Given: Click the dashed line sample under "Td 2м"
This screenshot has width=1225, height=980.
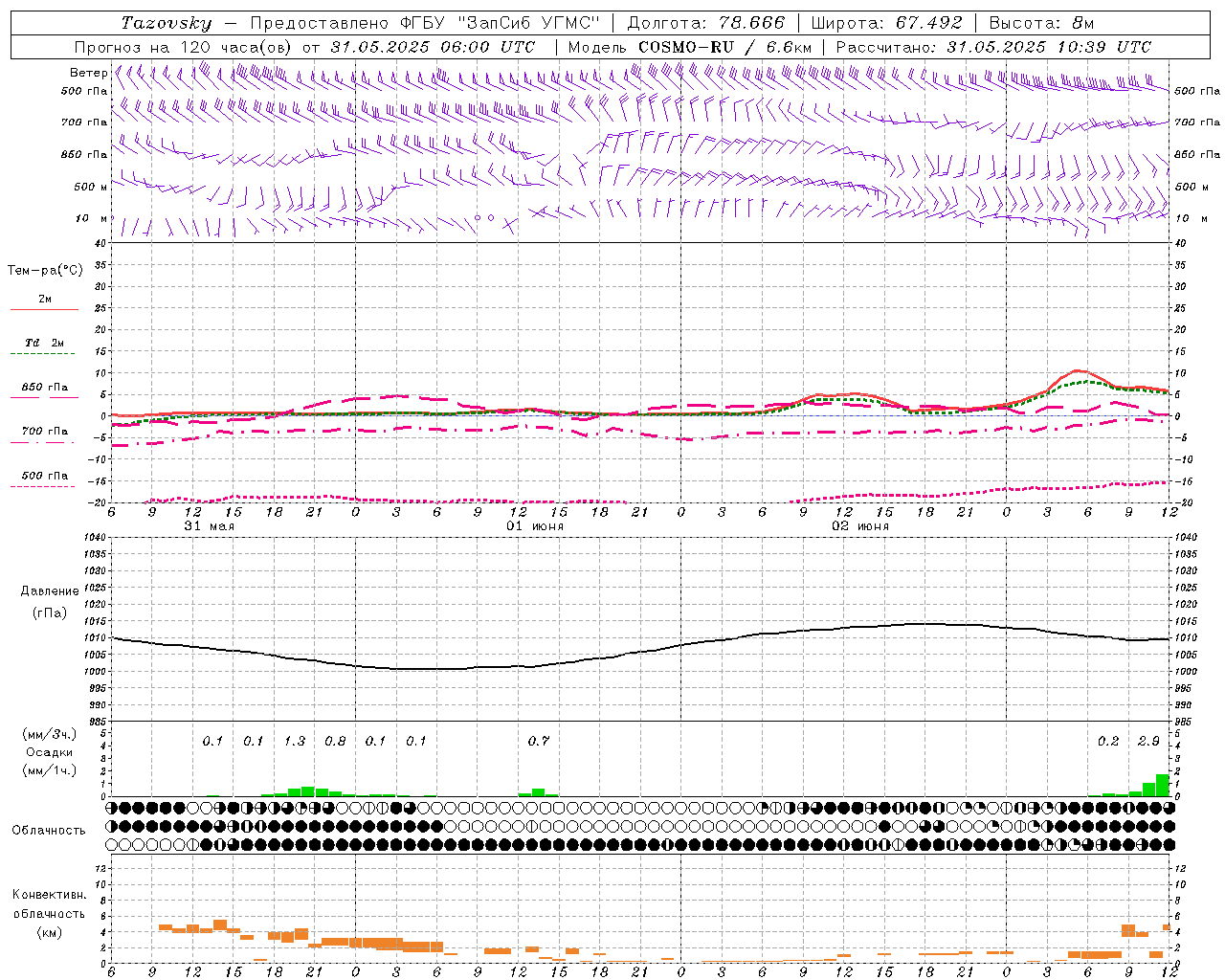Looking at the screenshot, I should 42,354.
